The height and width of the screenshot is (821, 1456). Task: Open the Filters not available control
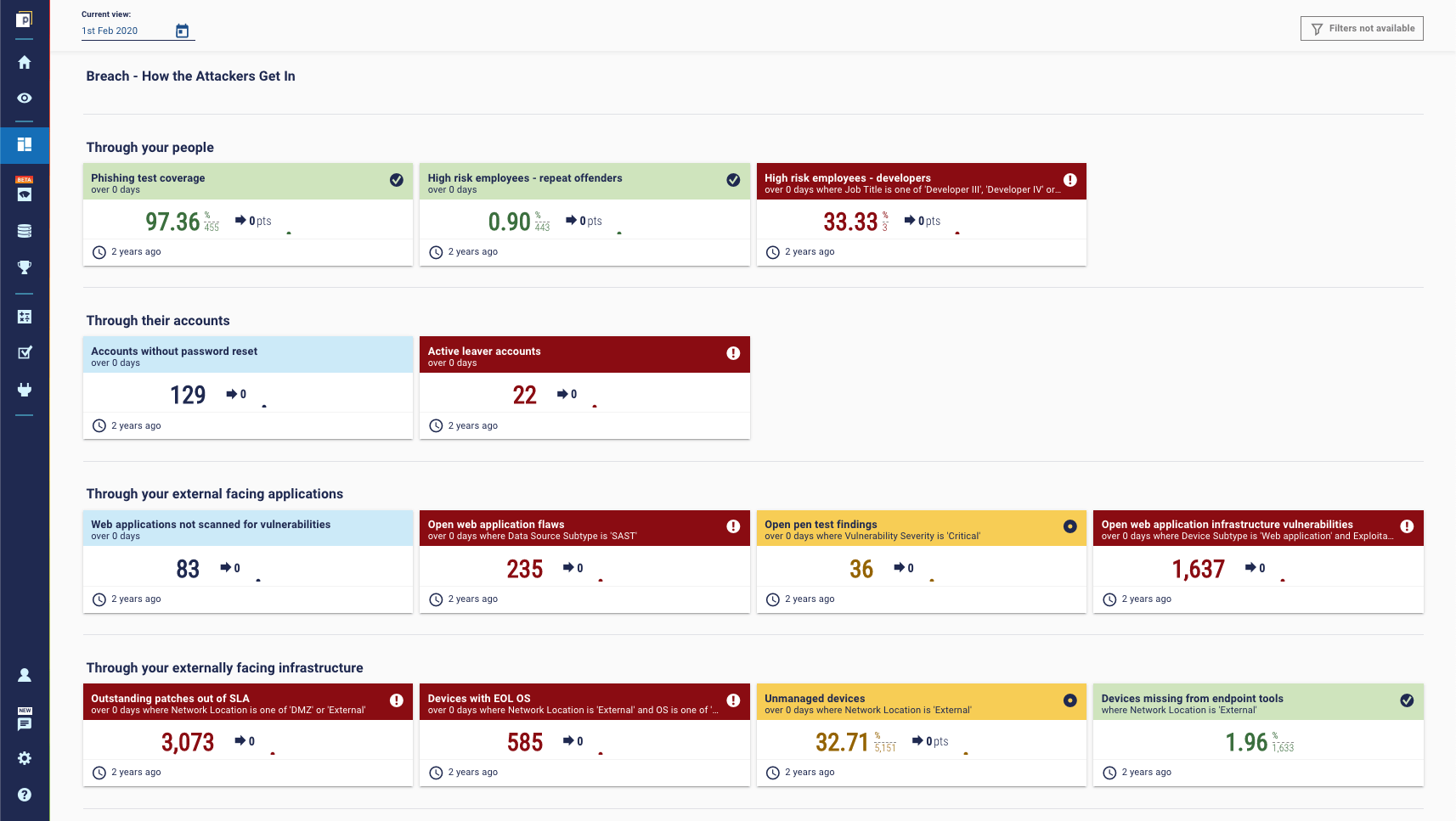pyautogui.click(x=1361, y=28)
